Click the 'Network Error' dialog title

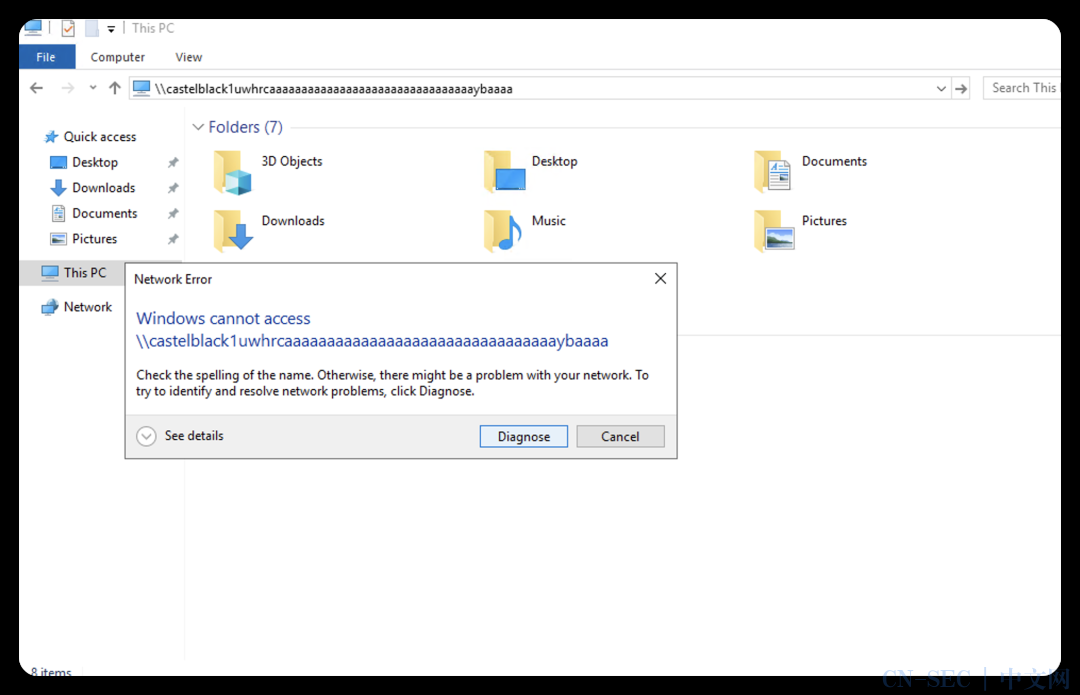click(173, 280)
